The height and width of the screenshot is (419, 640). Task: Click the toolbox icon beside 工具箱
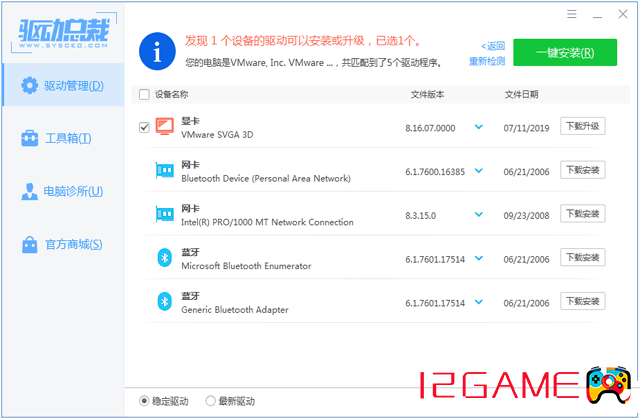[29, 138]
